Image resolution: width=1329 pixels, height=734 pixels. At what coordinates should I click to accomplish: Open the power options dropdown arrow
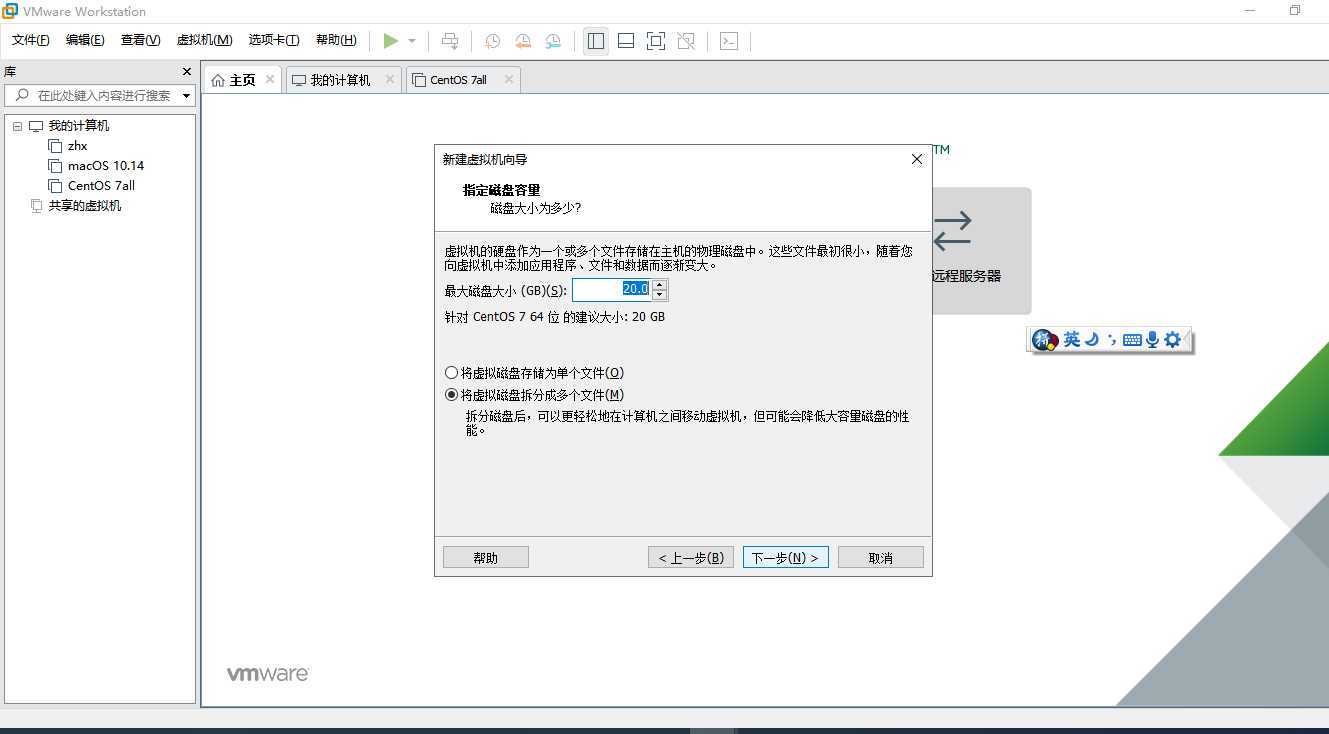(412, 41)
